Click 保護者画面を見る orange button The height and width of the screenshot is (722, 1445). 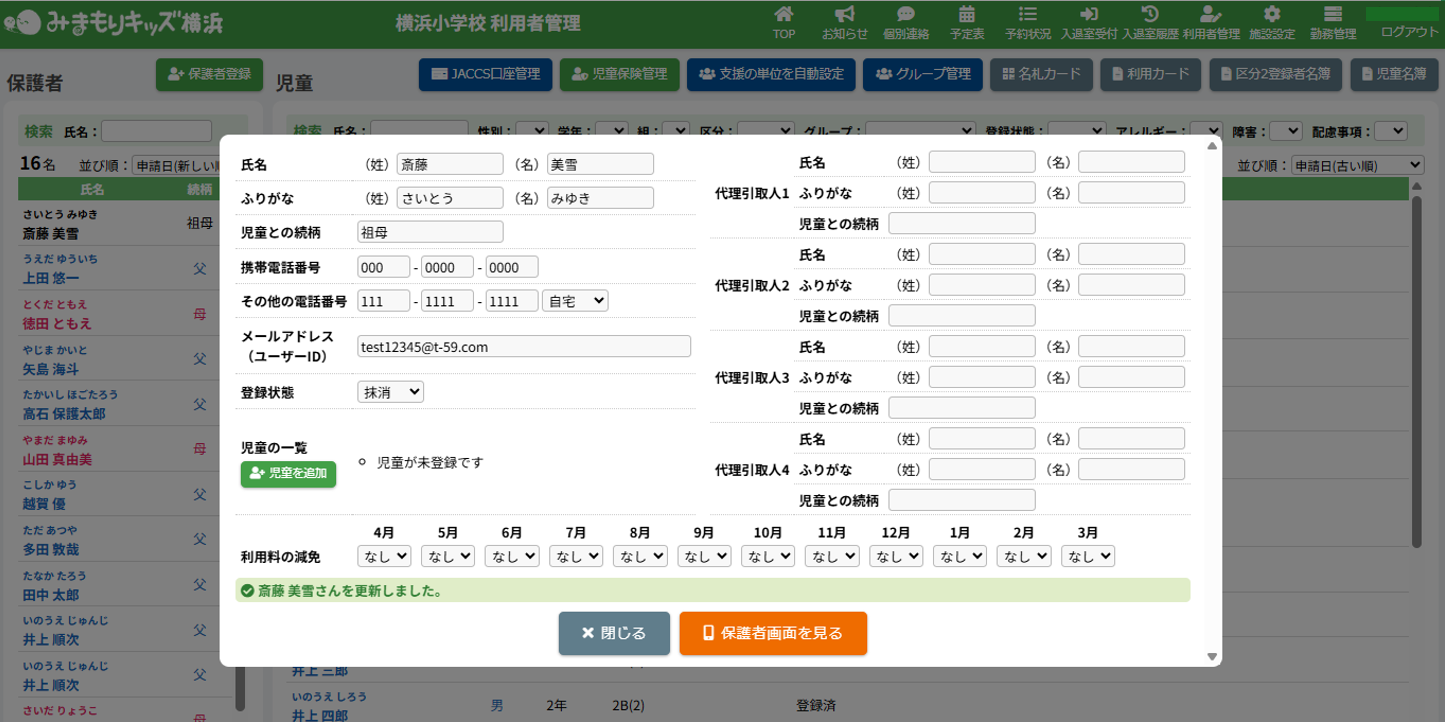(772, 633)
